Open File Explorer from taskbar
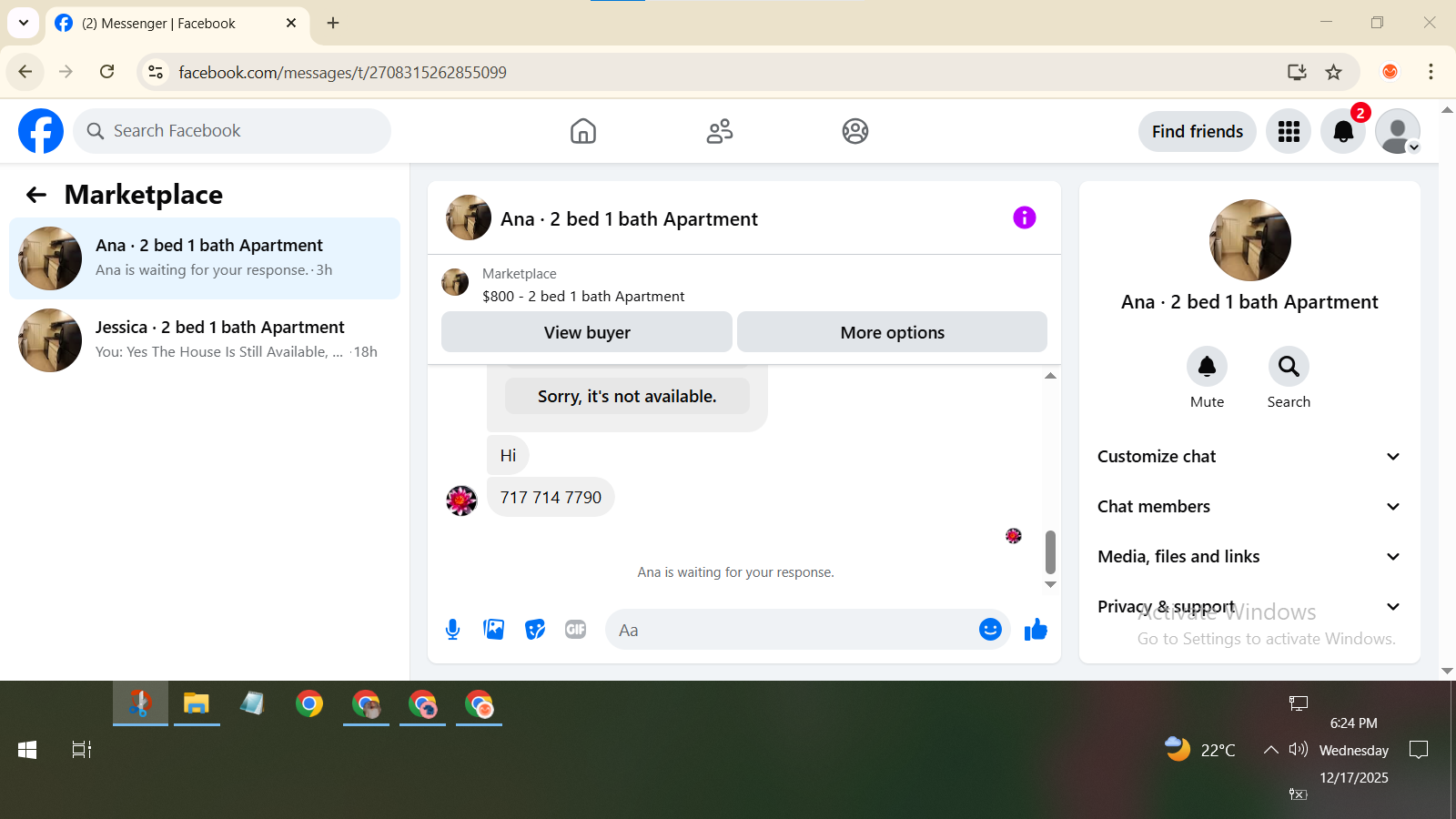The width and height of the screenshot is (1456, 819). [x=197, y=703]
